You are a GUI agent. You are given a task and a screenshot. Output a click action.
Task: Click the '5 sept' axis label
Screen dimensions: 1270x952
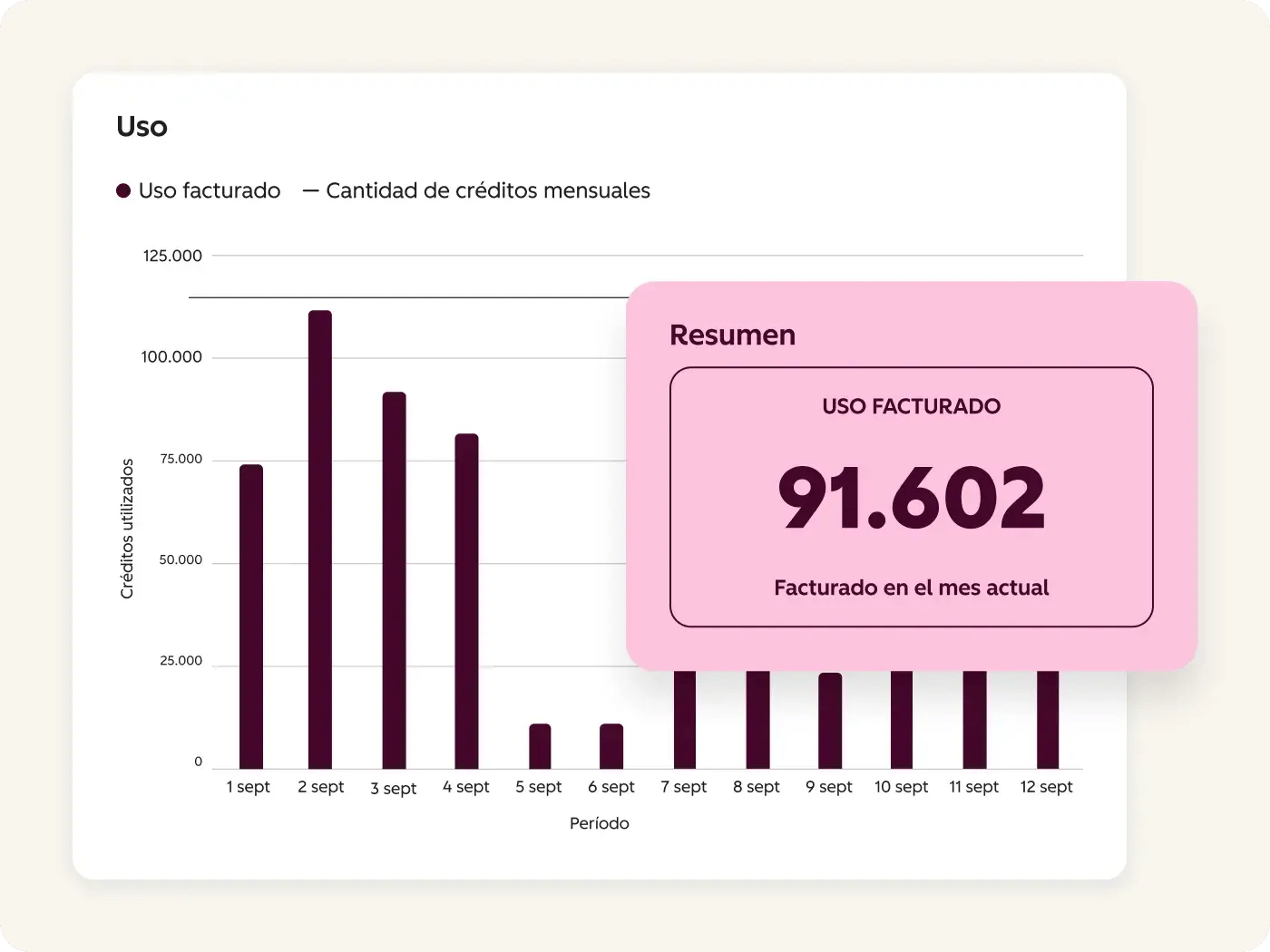[x=539, y=787]
